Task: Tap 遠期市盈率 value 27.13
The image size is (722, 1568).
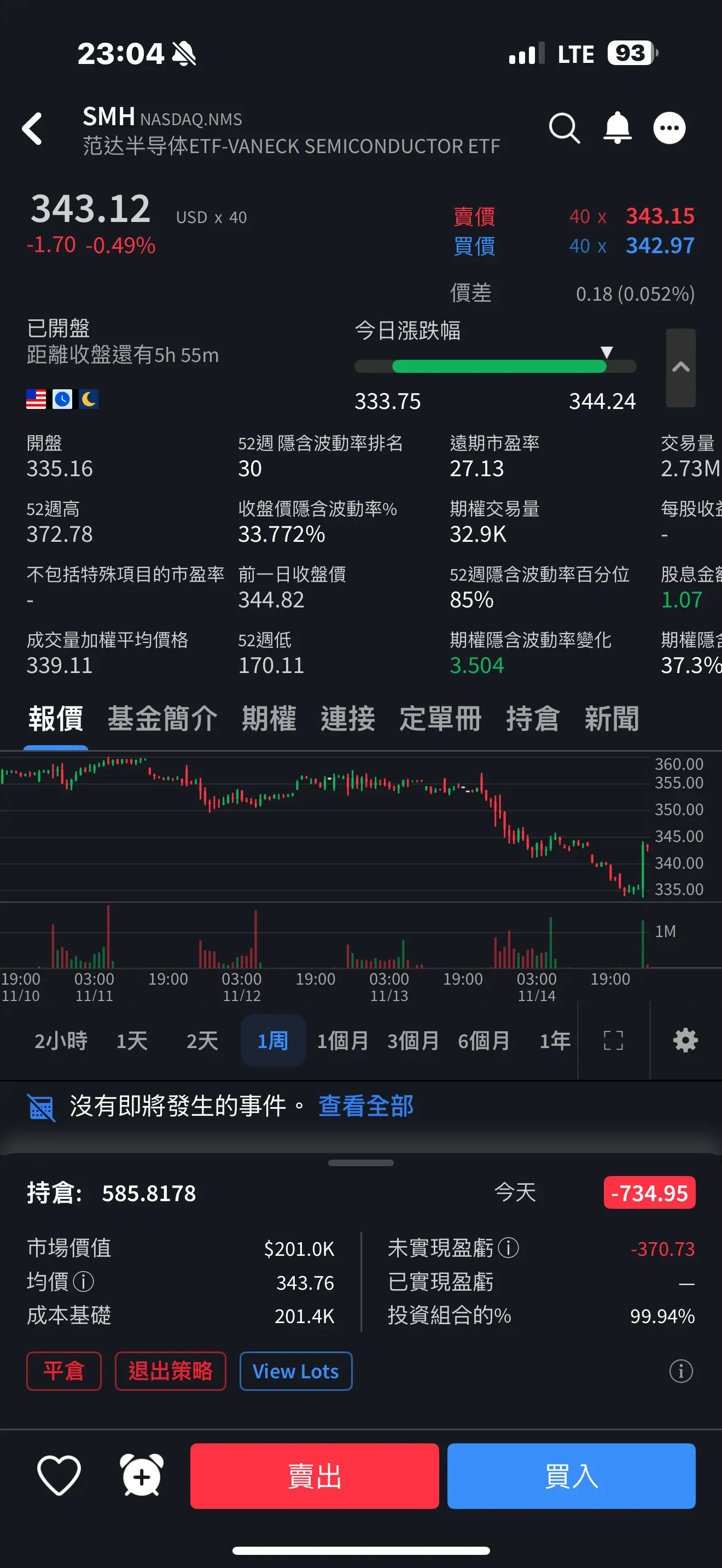Action: pyautogui.click(x=476, y=469)
